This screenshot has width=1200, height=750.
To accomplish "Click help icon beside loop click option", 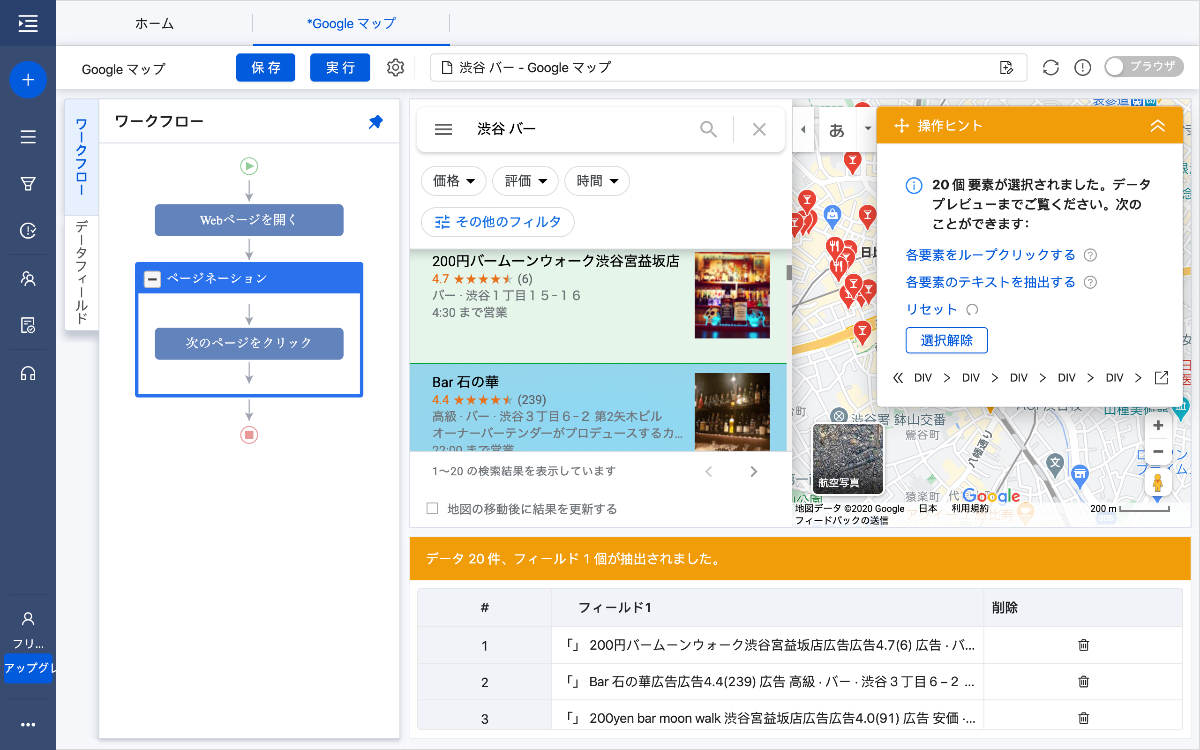I will coord(1091,255).
